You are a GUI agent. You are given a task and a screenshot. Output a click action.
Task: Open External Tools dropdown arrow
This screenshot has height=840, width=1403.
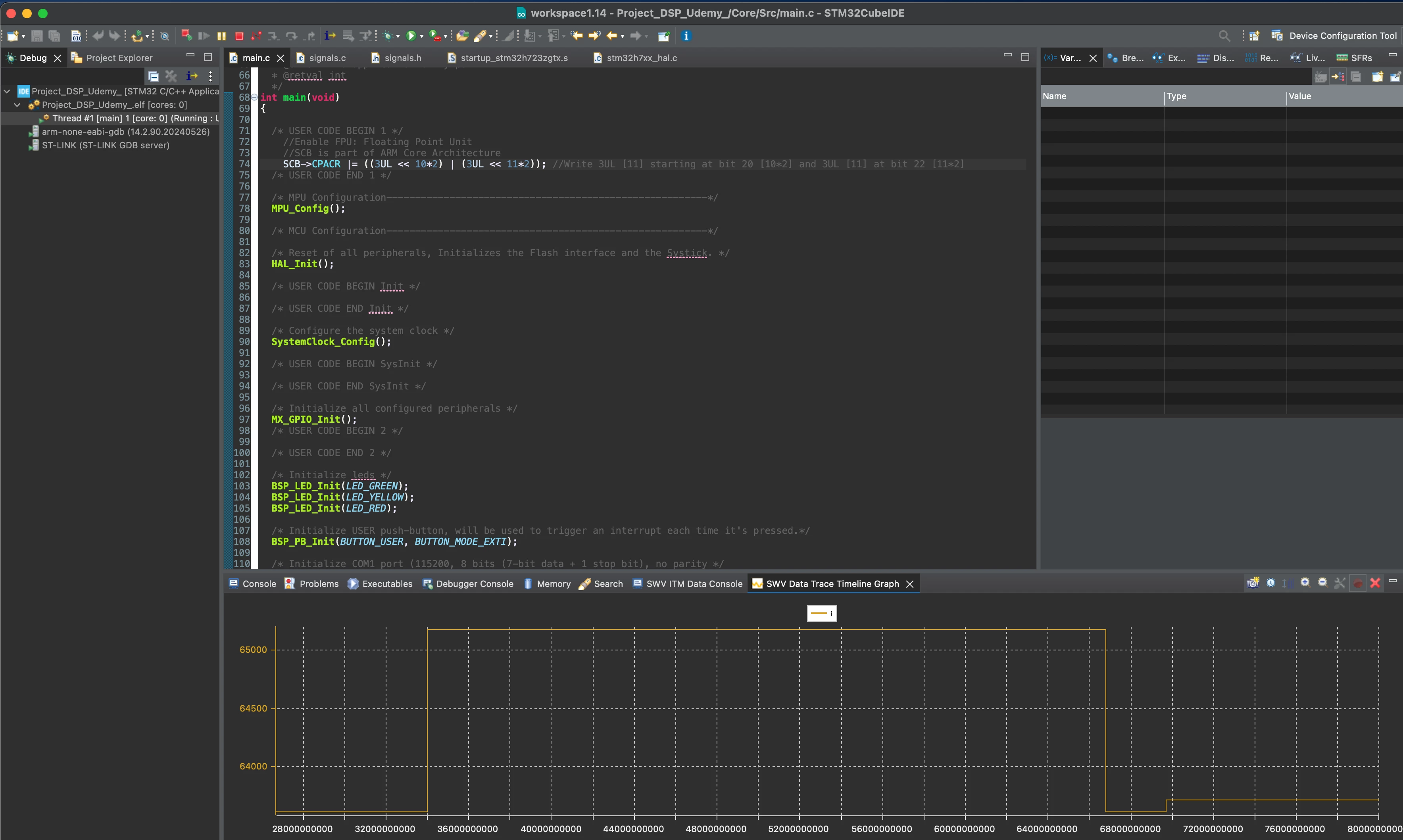[445, 36]
